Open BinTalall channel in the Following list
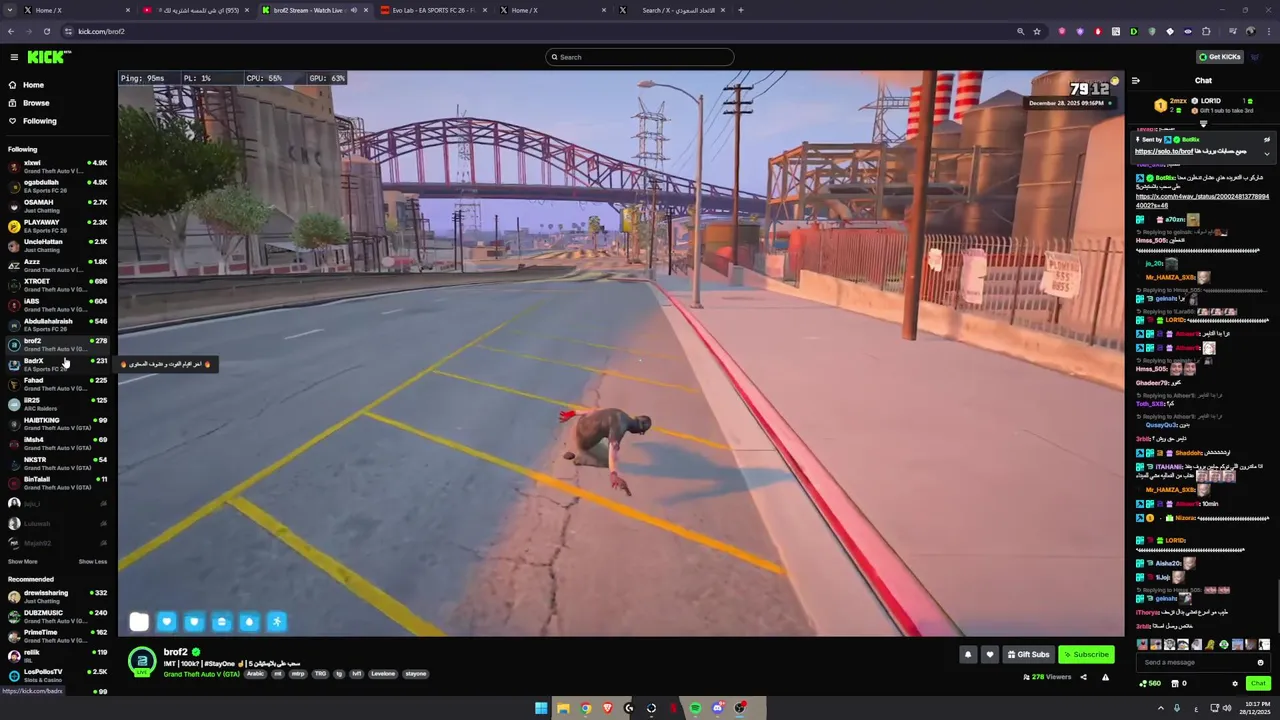Screen dimensions: 1280x720 pos(57,483)
